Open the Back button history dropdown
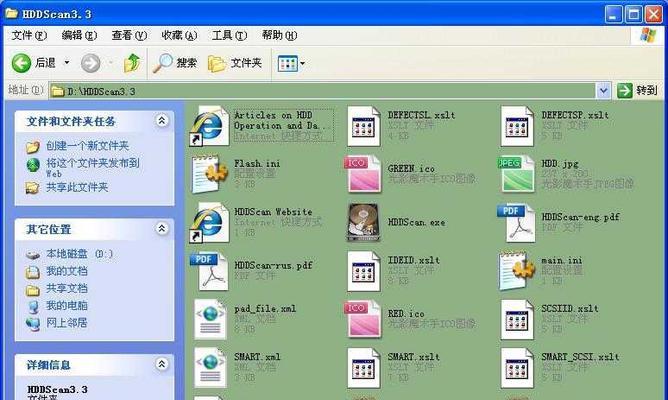 67,63
